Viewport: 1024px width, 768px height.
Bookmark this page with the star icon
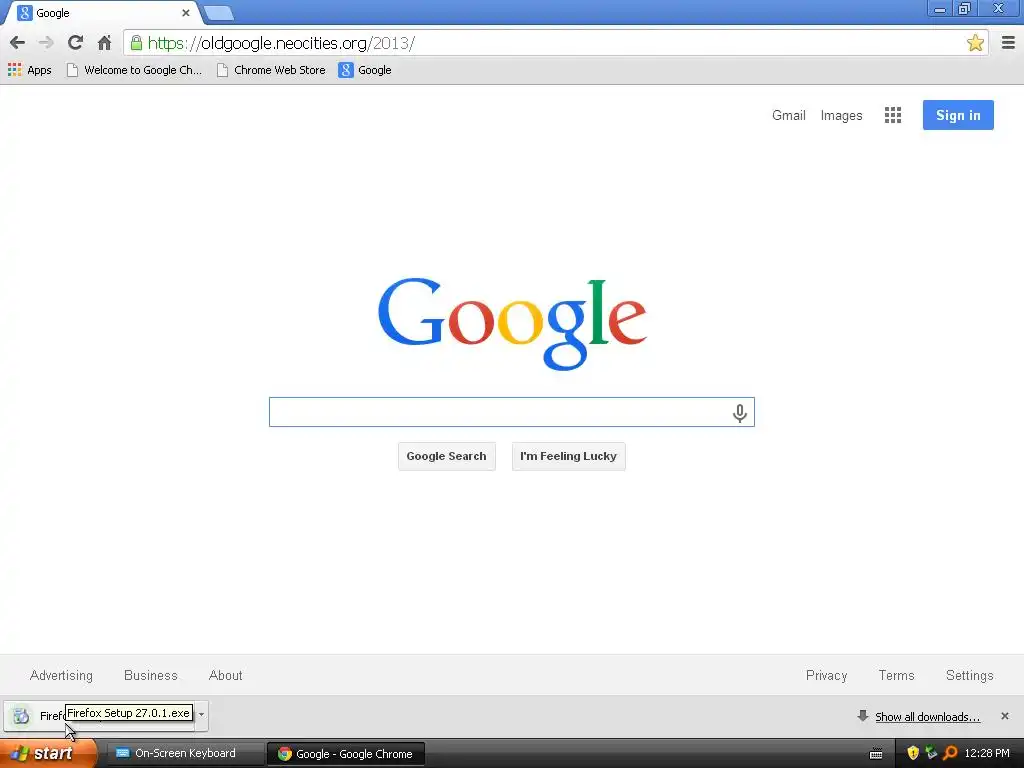click(975, 43)
